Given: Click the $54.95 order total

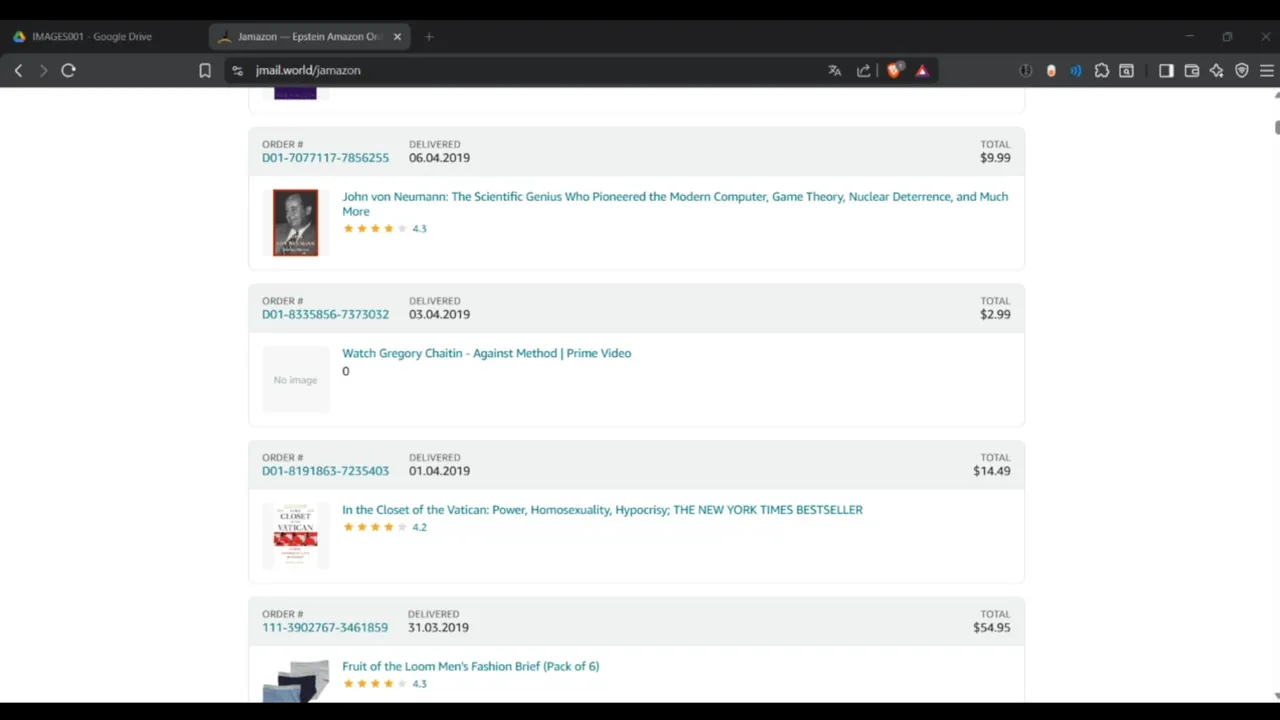Looking at the screenshot, I should coord(992,628).
